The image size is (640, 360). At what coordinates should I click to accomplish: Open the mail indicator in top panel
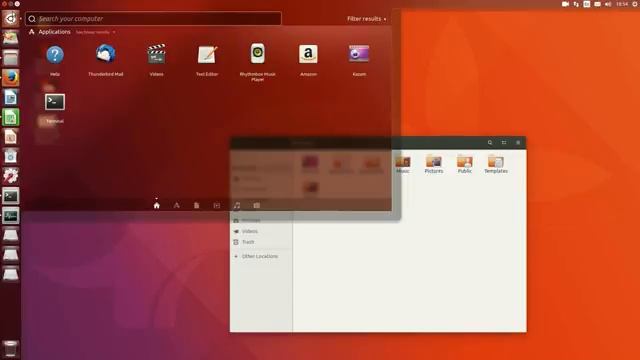tap(597, 4)
